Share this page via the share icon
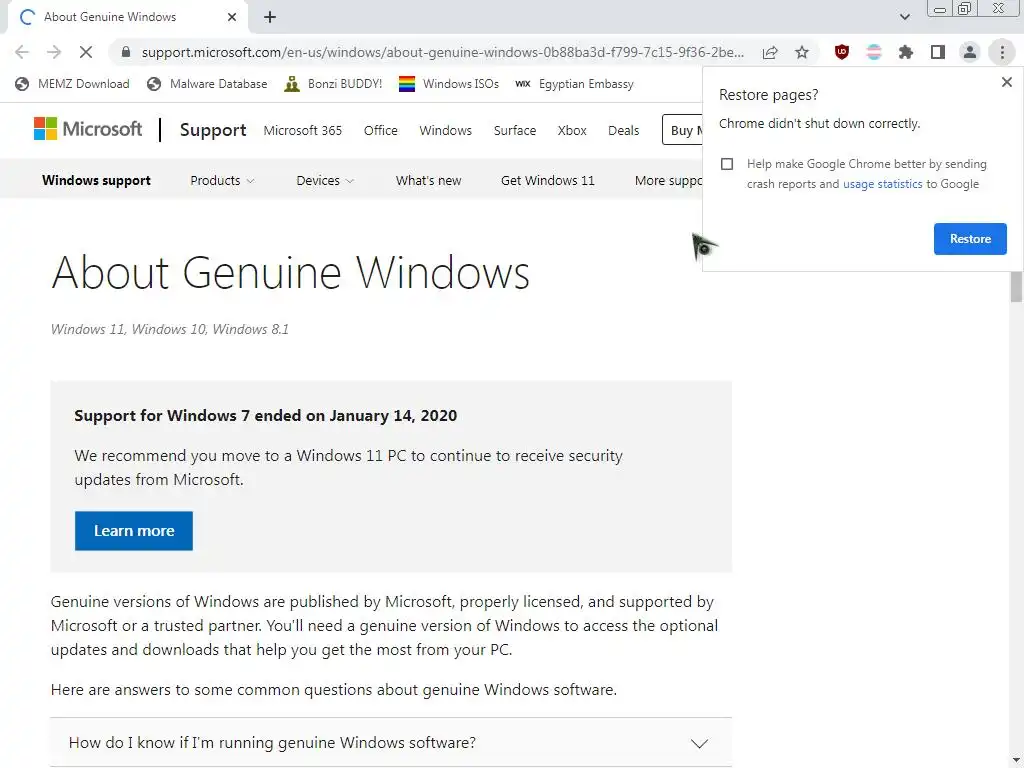Screen dimensions: 1024x768 [770, 52]
